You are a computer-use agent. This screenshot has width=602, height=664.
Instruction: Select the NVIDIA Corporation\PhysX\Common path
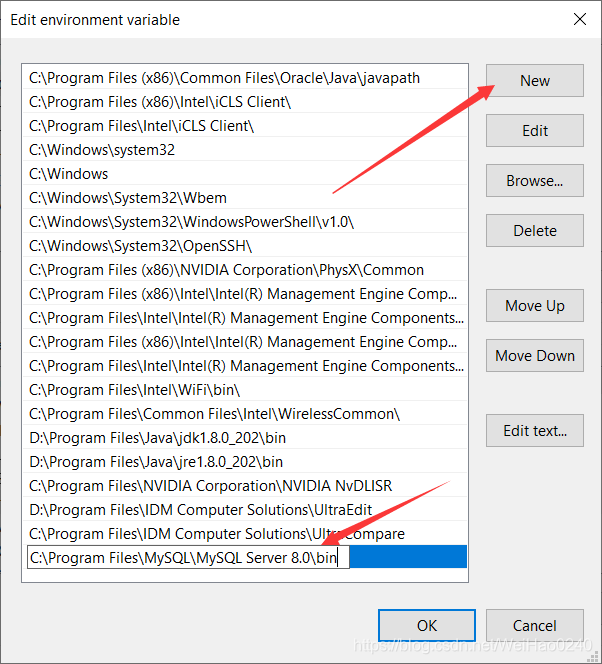coord(245,270)
